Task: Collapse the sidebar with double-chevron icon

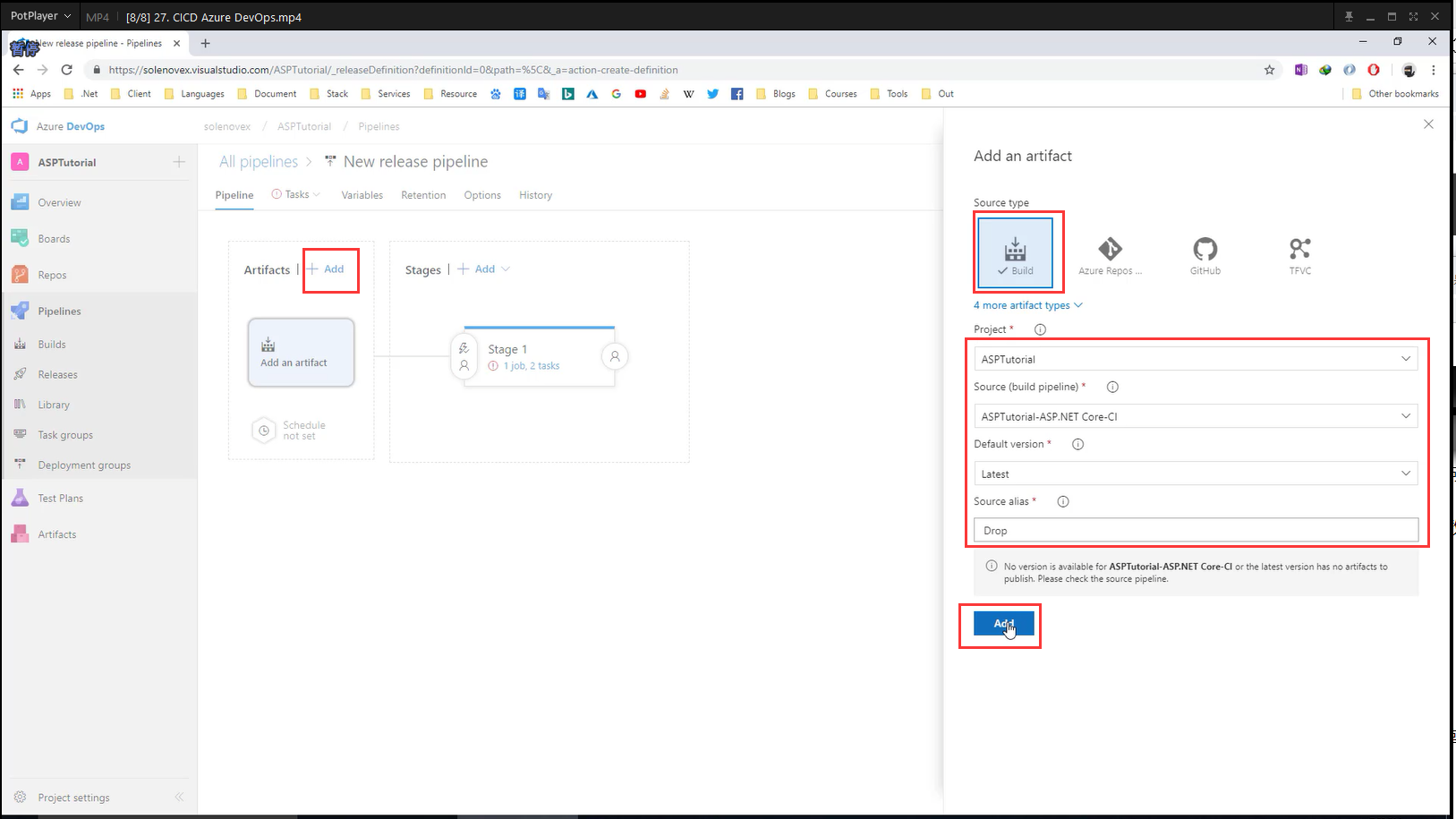Action: [179, 797]
